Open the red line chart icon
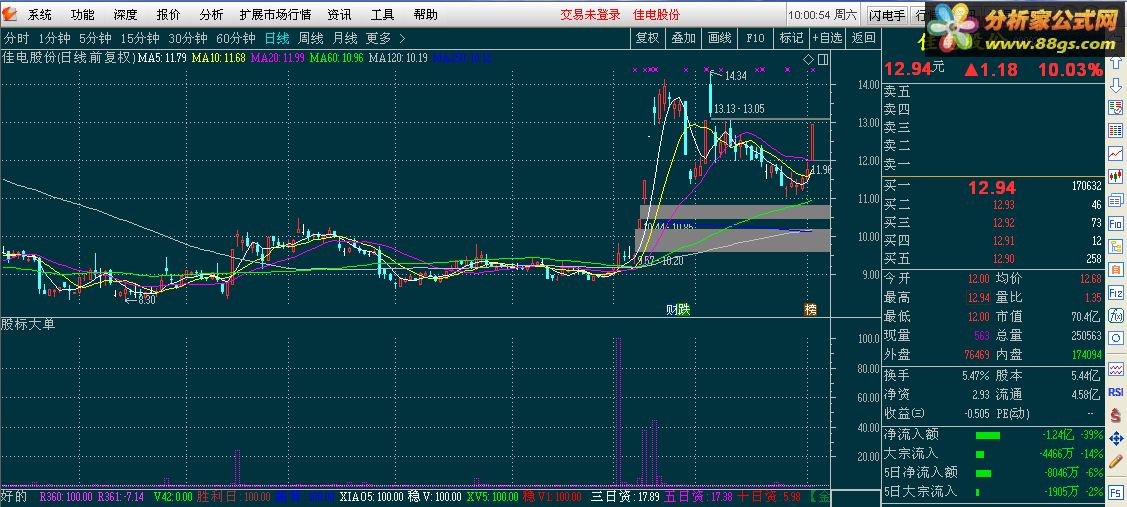1127x507 pixels. 1116,153
